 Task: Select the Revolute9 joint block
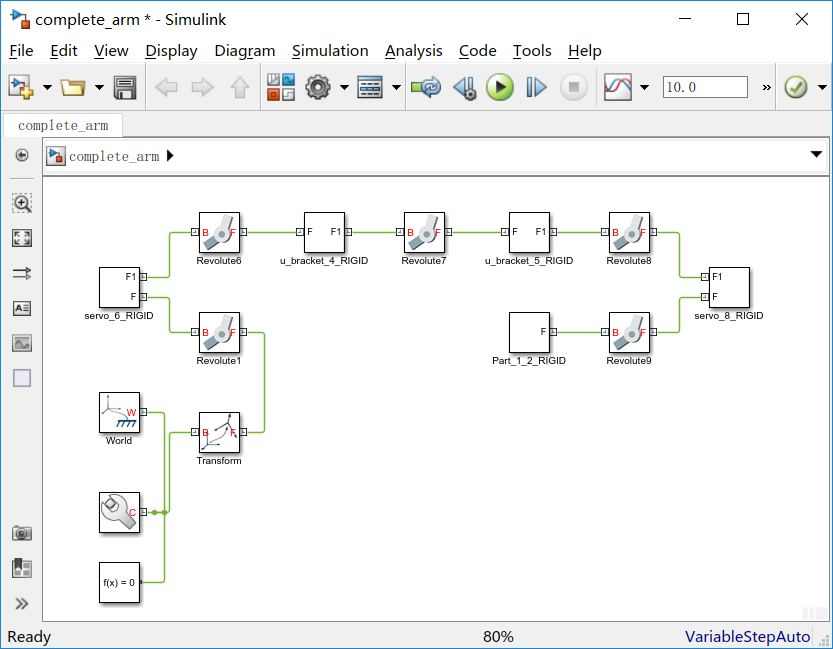click(x=630, y=332)
